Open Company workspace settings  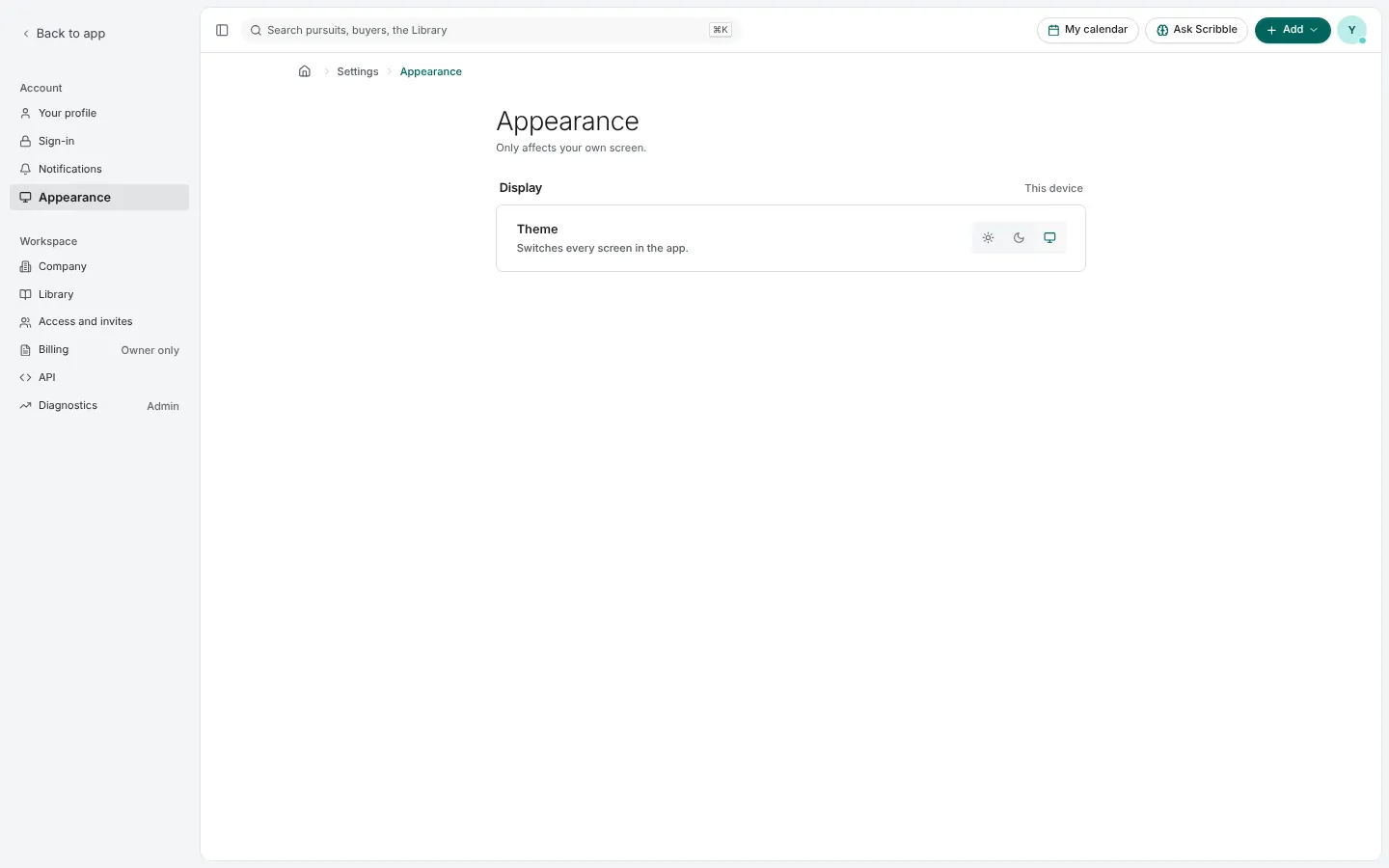[x=99, y=266]
